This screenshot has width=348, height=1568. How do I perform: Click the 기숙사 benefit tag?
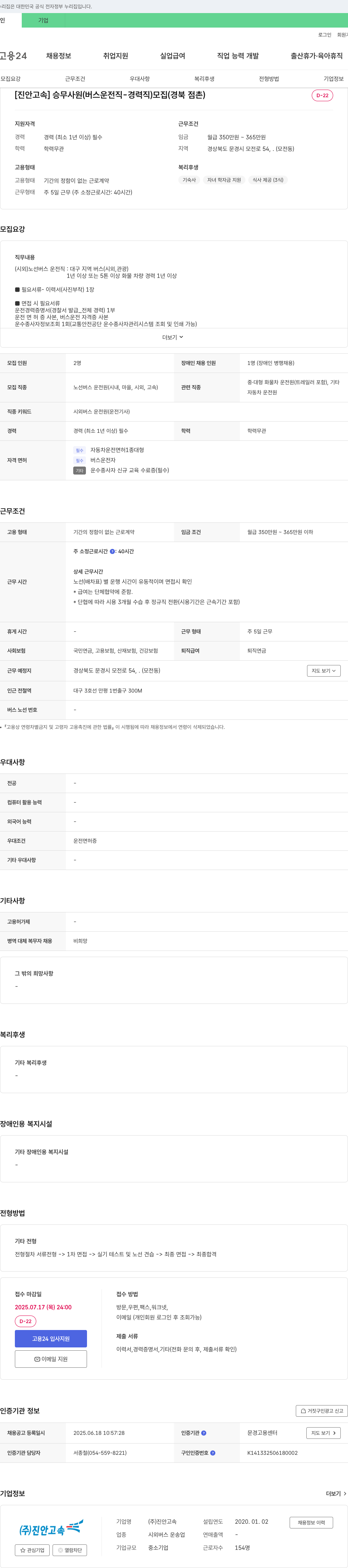[x=189, y=180]
